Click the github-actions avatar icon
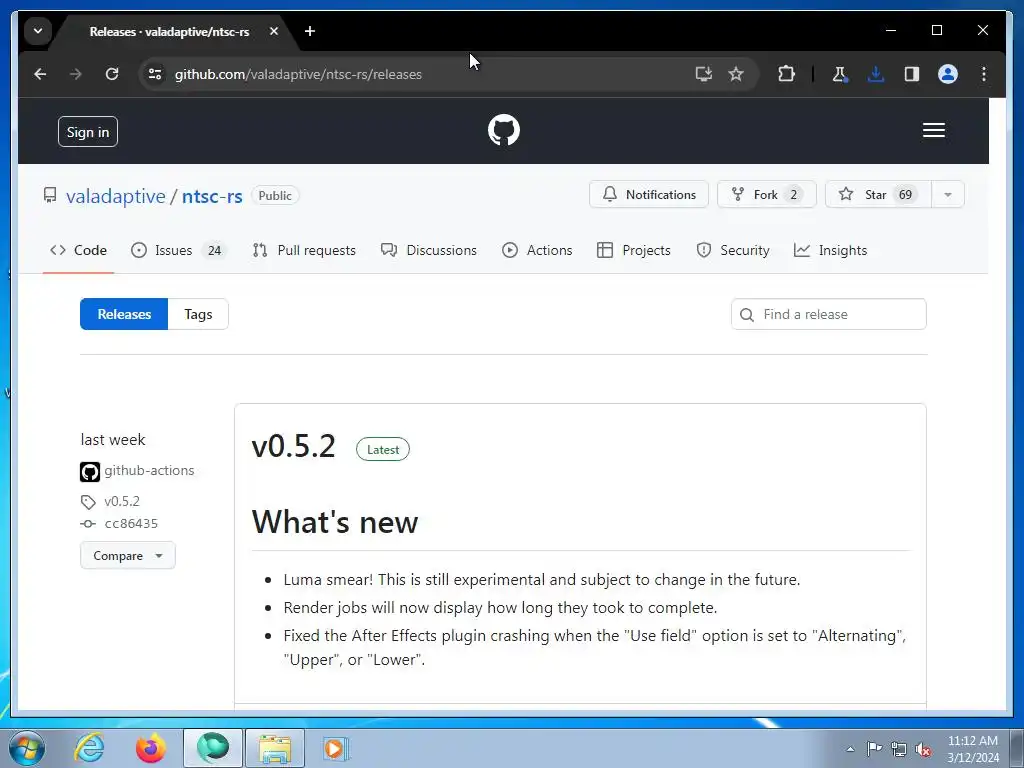 click(x=90, y=472)
